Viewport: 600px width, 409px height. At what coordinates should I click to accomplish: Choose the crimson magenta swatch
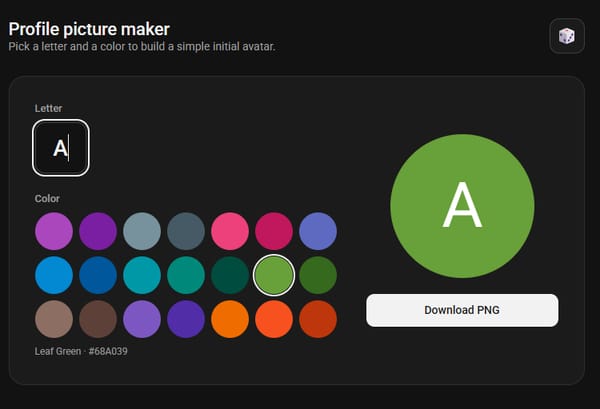[x=274, y=231]
